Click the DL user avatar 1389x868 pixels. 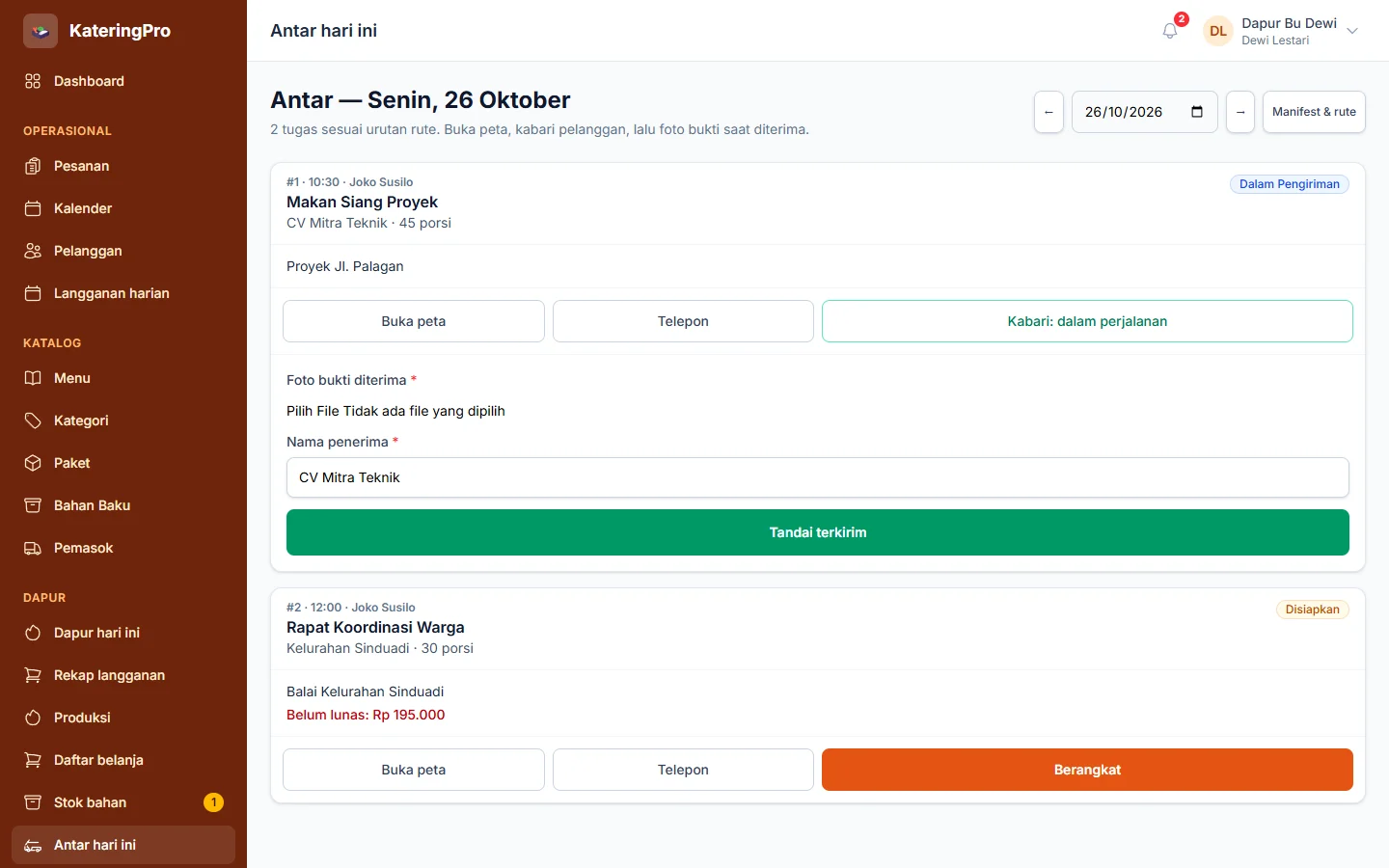click(1218, 31)
